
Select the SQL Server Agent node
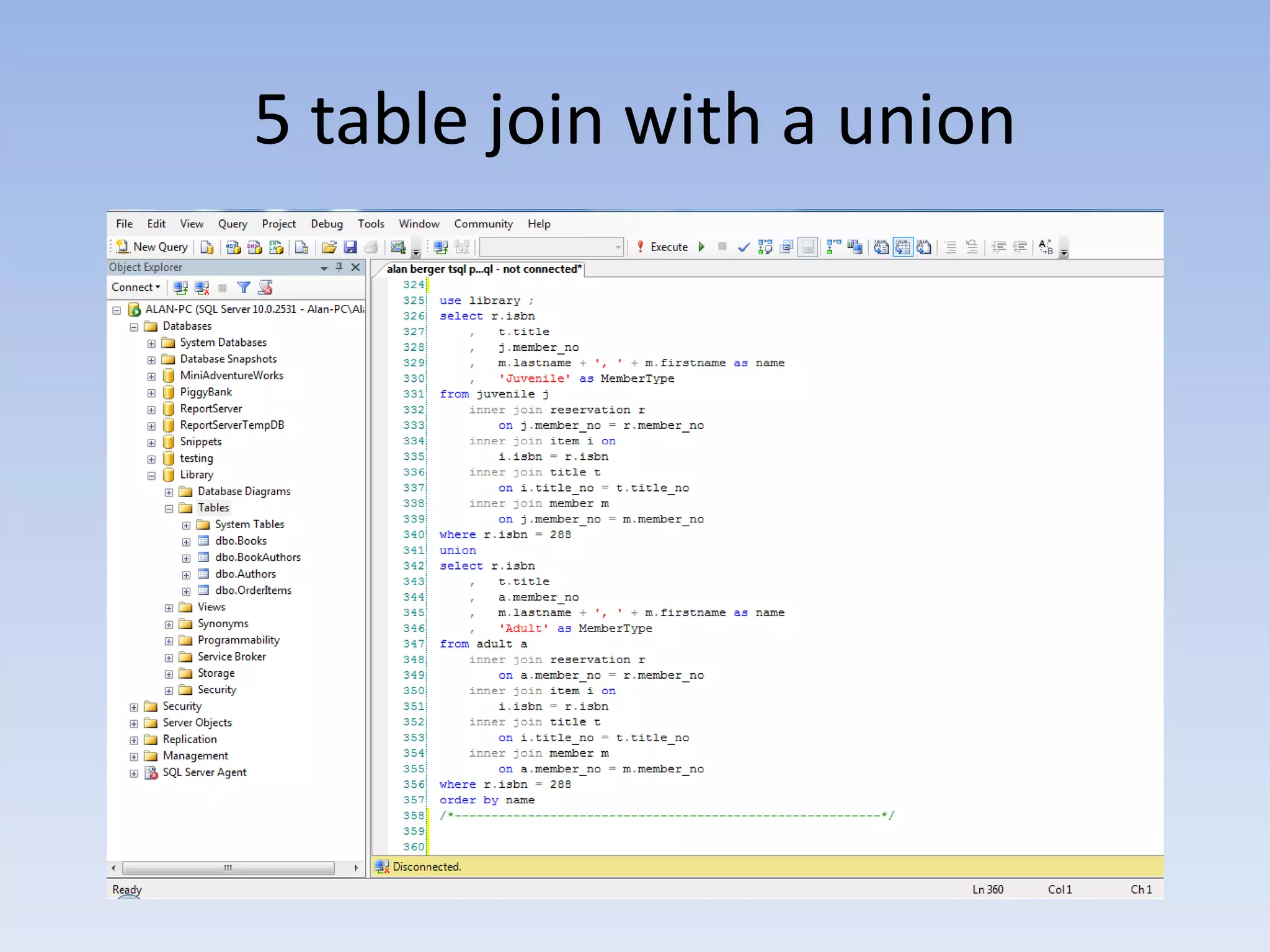(x=204, y=772)
